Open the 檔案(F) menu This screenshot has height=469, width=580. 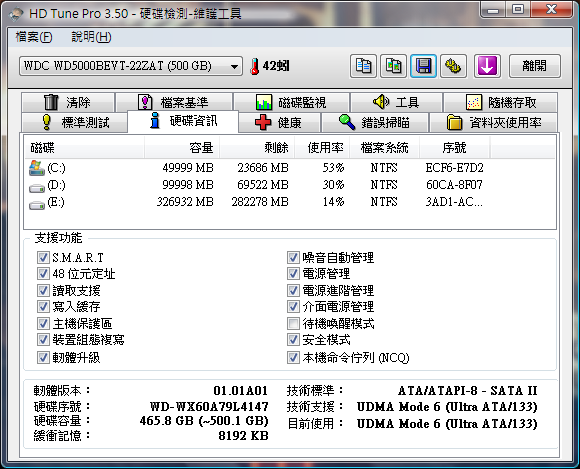[x=34, y=37]
